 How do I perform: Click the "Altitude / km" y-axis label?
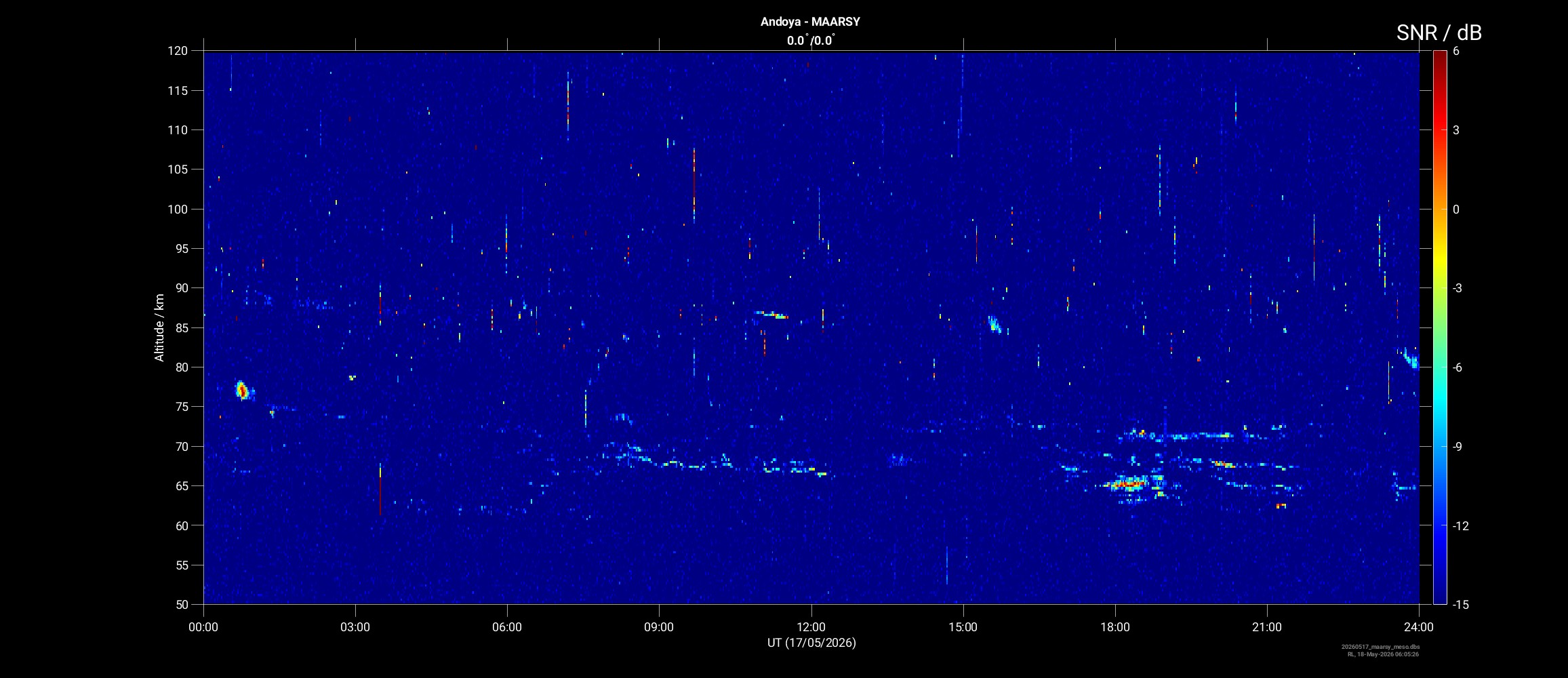click(159, 327)
